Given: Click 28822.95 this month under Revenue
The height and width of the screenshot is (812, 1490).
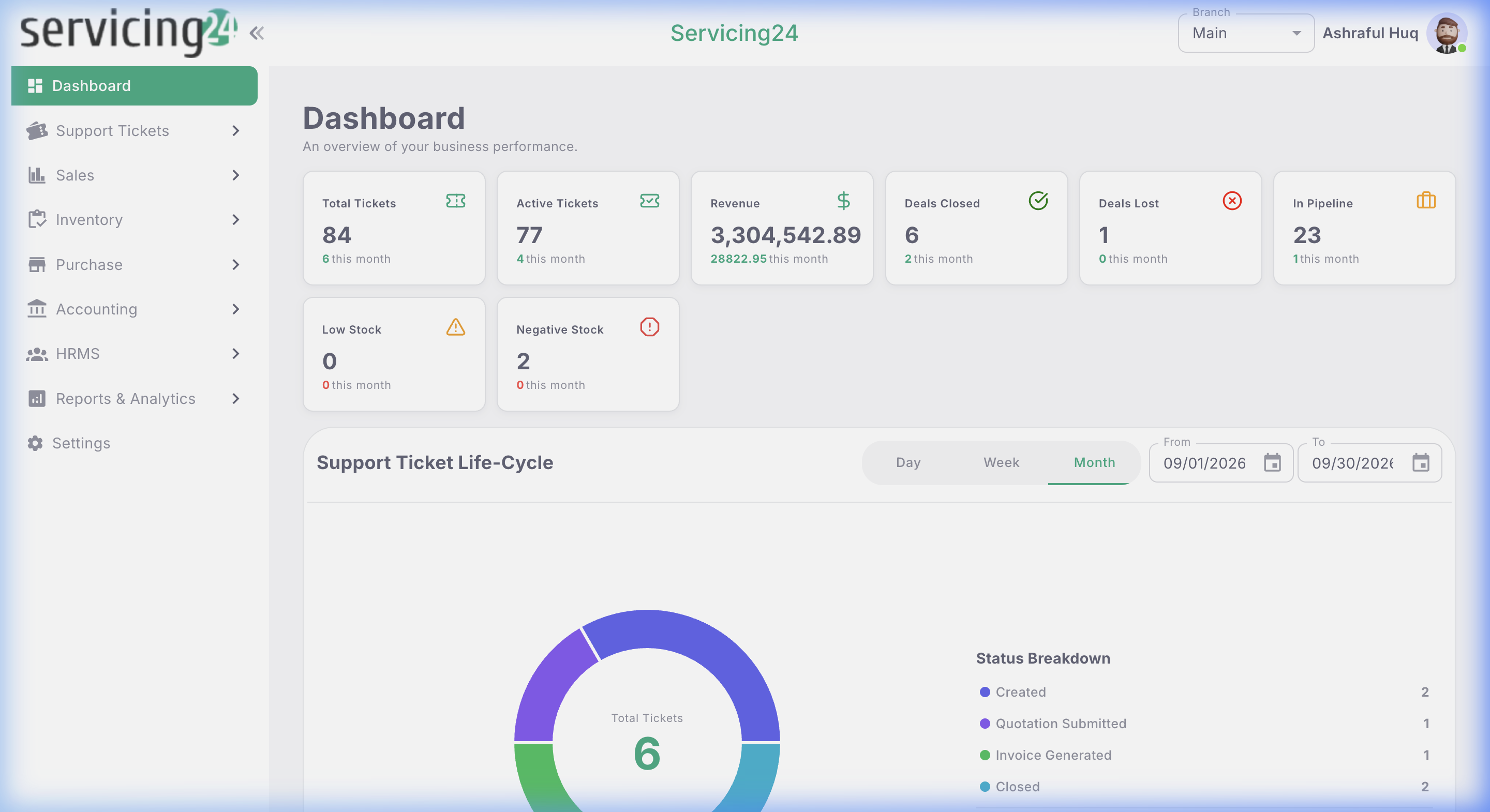Looking at the screenshot, I should [769, 259].
